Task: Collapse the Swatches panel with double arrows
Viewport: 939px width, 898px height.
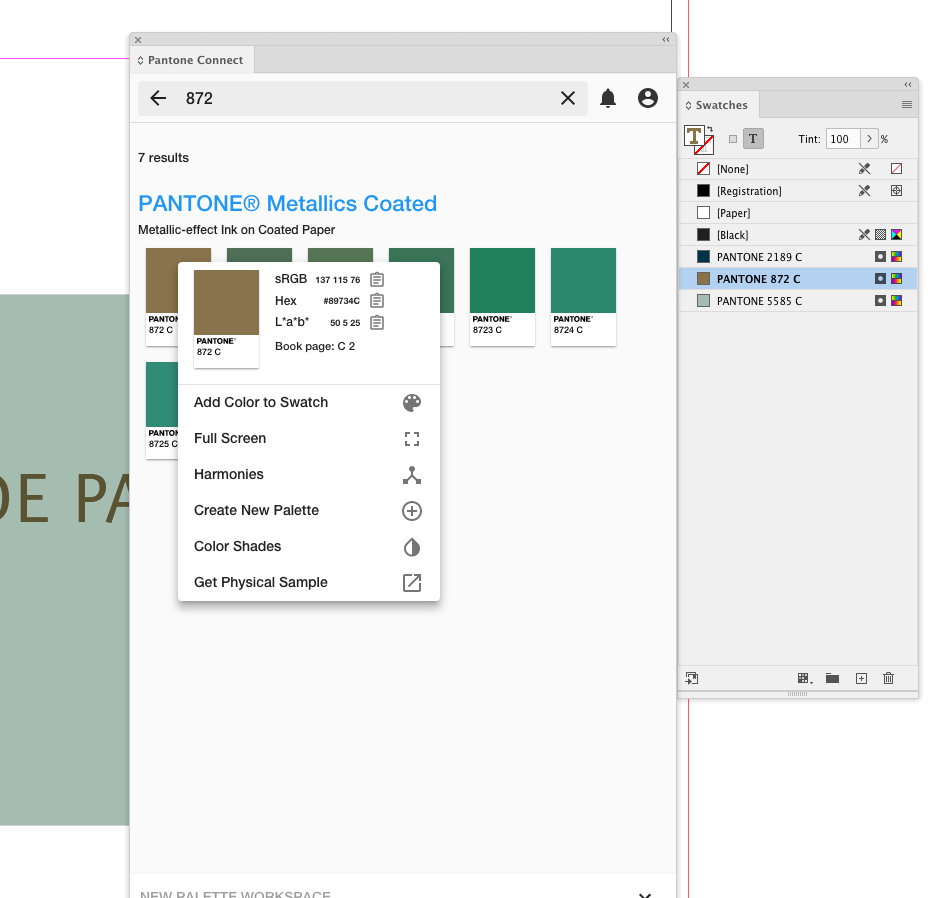Action: (908, 84)
